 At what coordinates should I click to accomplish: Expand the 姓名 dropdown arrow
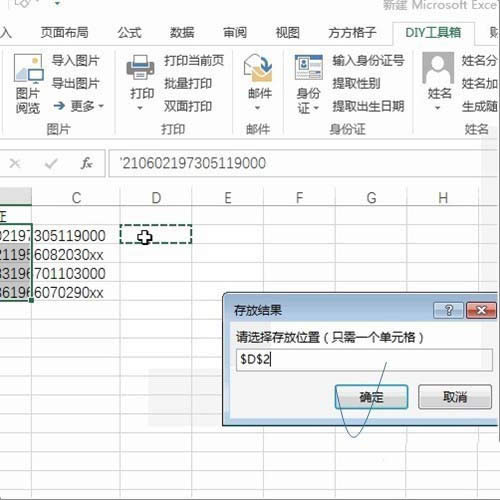pos(438,108)
